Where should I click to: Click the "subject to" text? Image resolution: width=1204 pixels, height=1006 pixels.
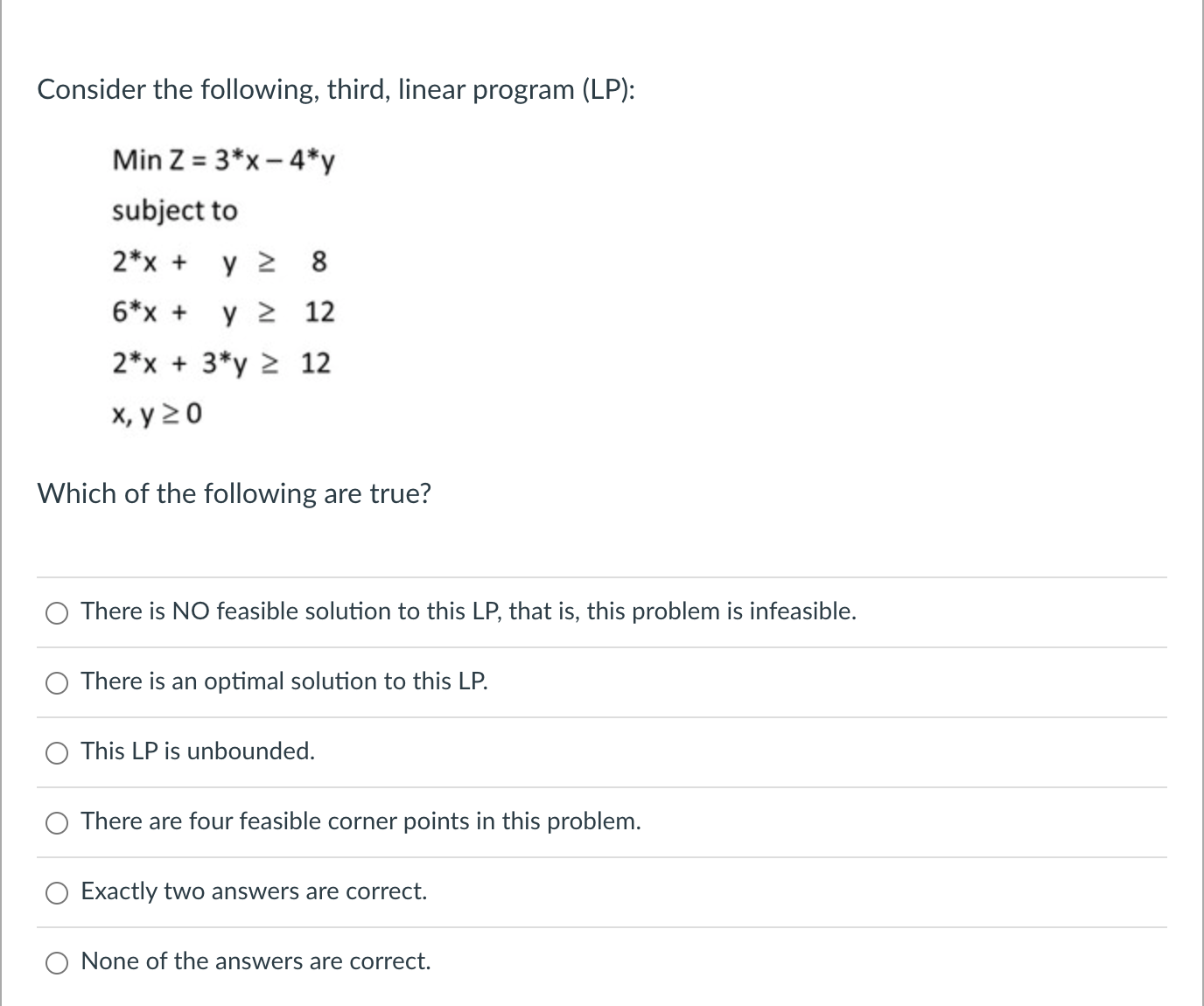pyautogui.click(x=173, y=210)
